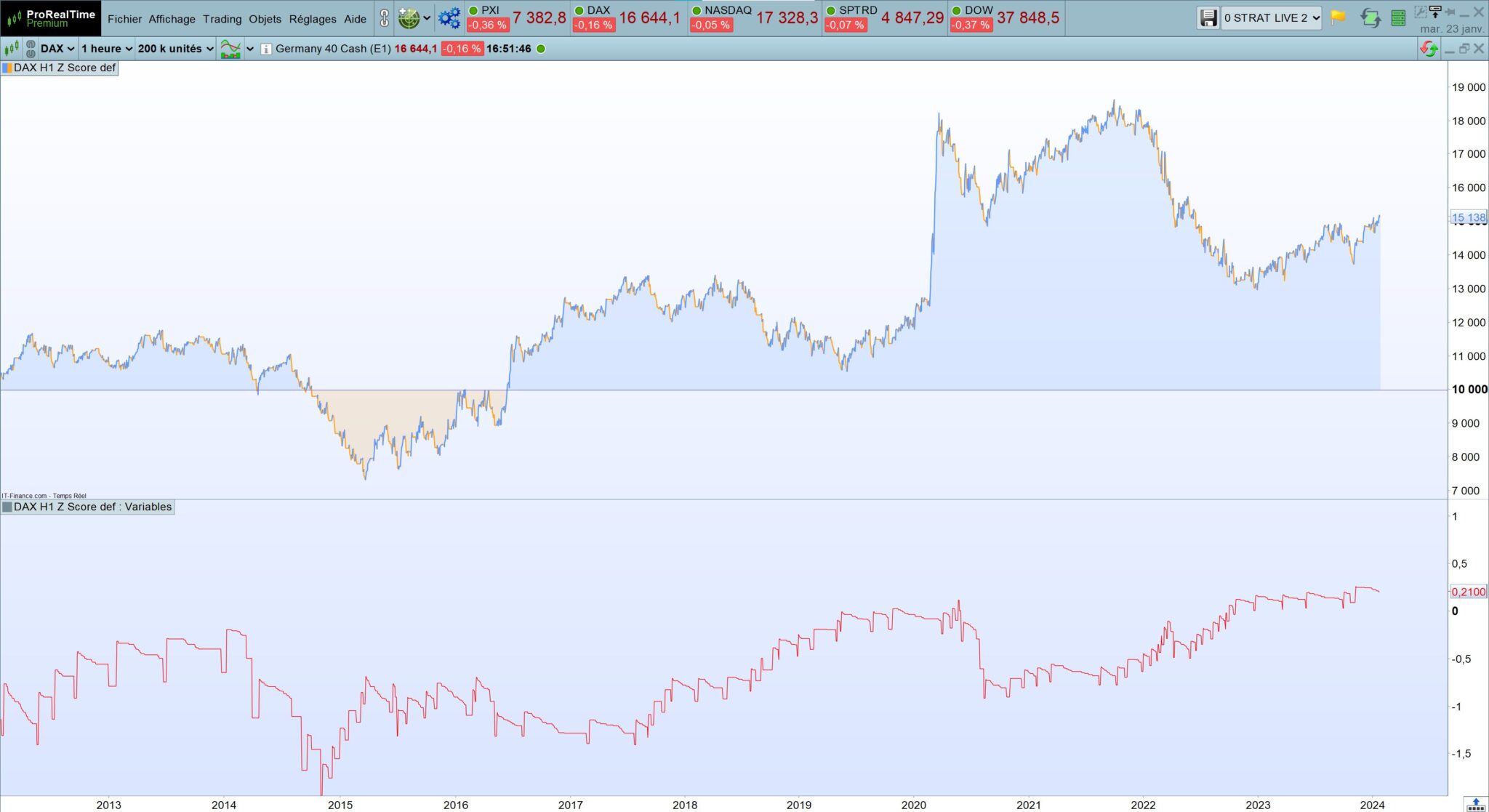This screenshot has height=812, width=1489.
Task: Click the instrument info icon beside Germany 40
Action: point(265,49)
